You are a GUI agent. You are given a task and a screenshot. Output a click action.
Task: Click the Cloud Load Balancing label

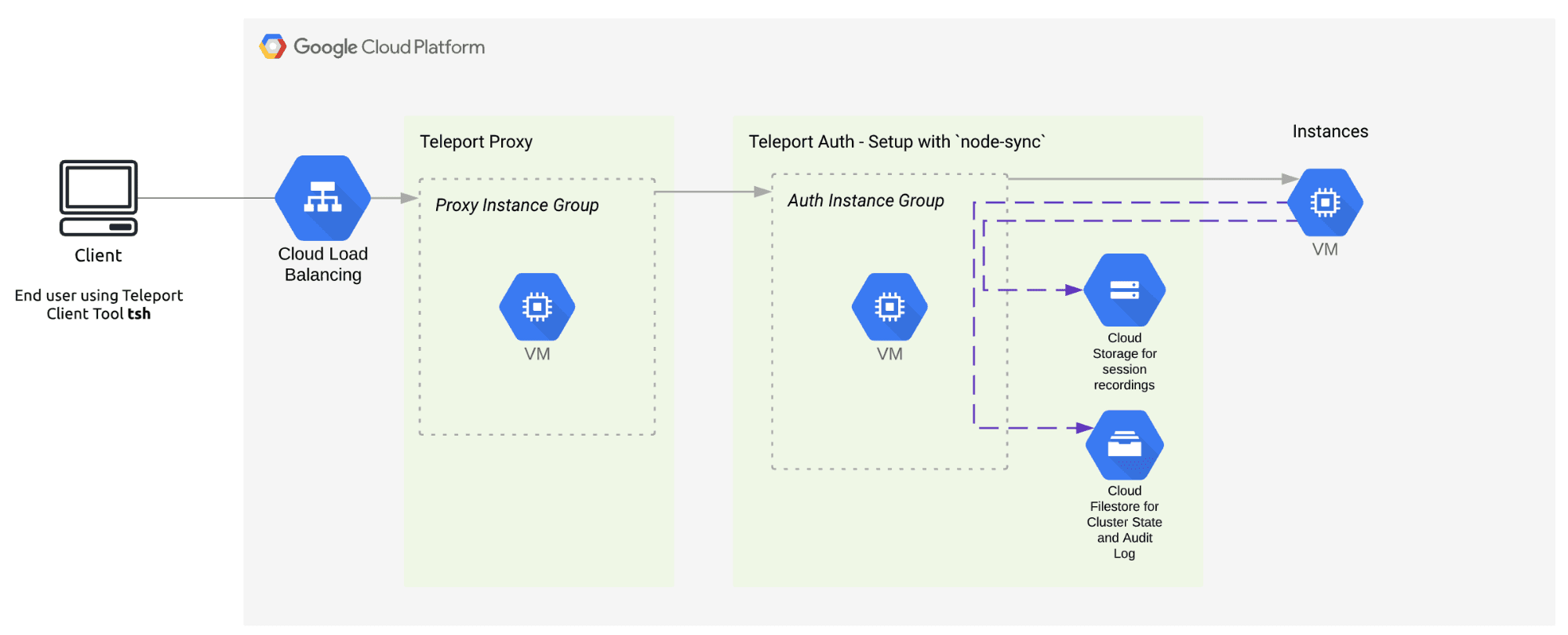coord(322,265)
